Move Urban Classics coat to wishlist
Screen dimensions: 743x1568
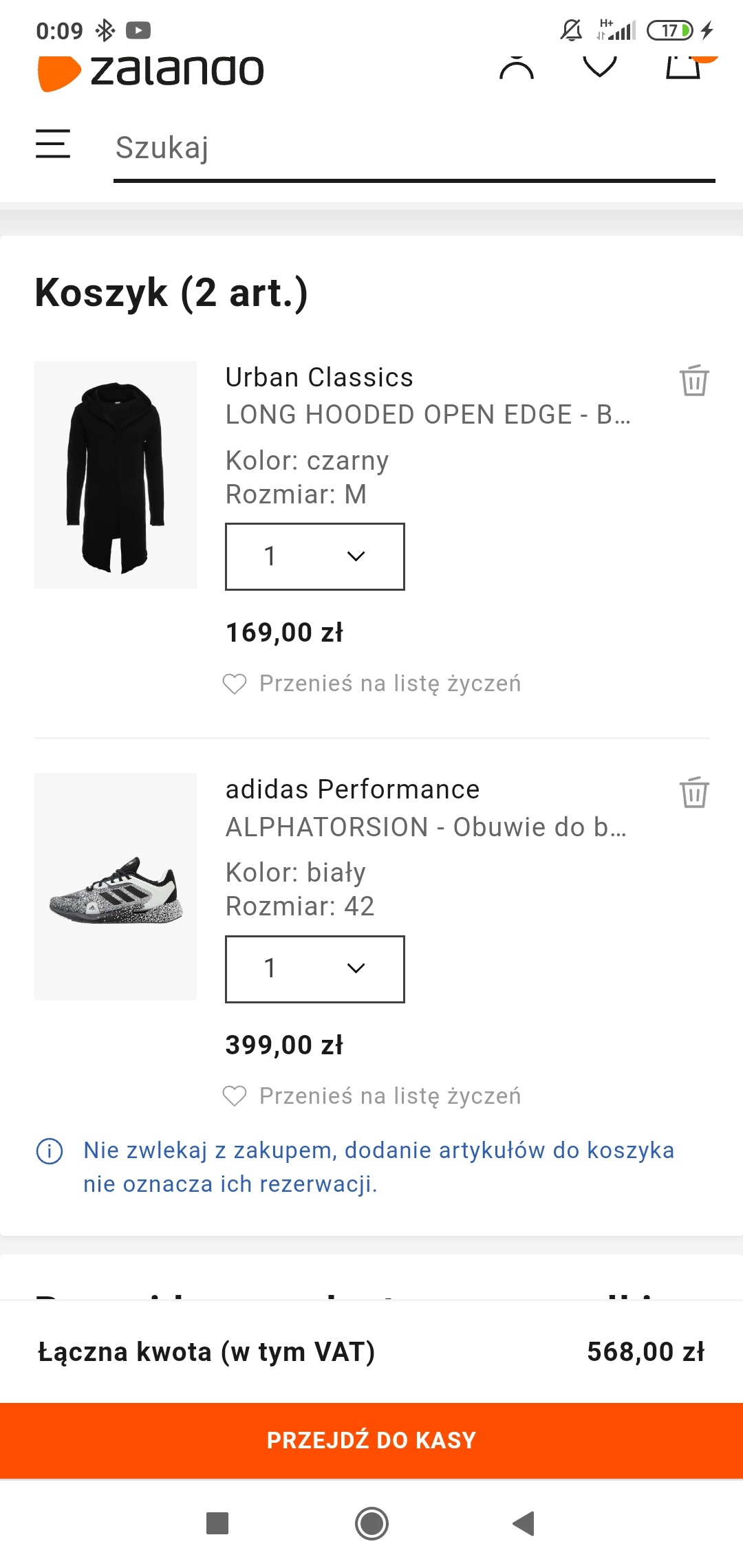[x=372, y=684]
